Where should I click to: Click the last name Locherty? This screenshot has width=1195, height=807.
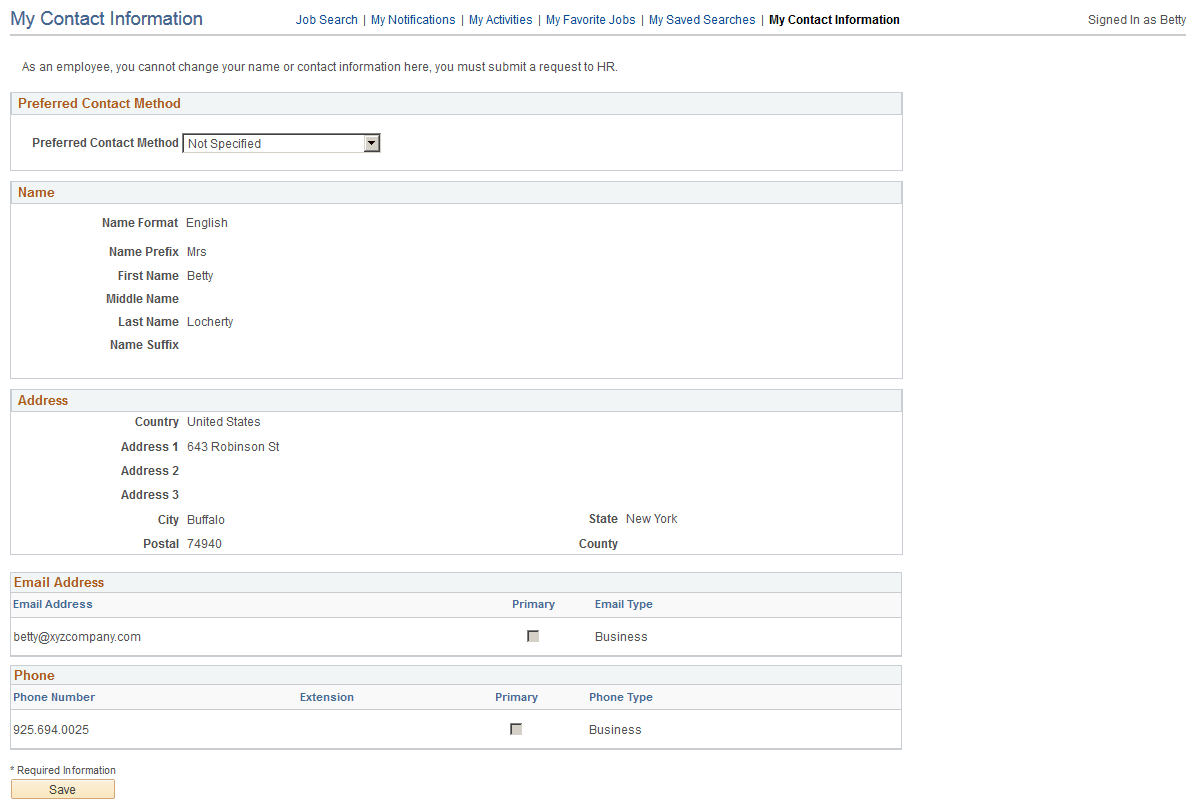tap(210, 322)
